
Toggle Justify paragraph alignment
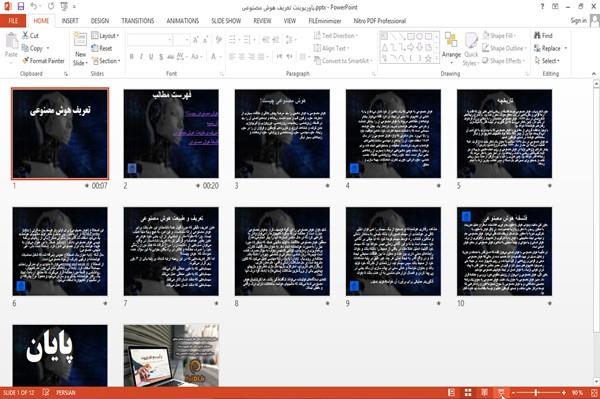point(261,57)
